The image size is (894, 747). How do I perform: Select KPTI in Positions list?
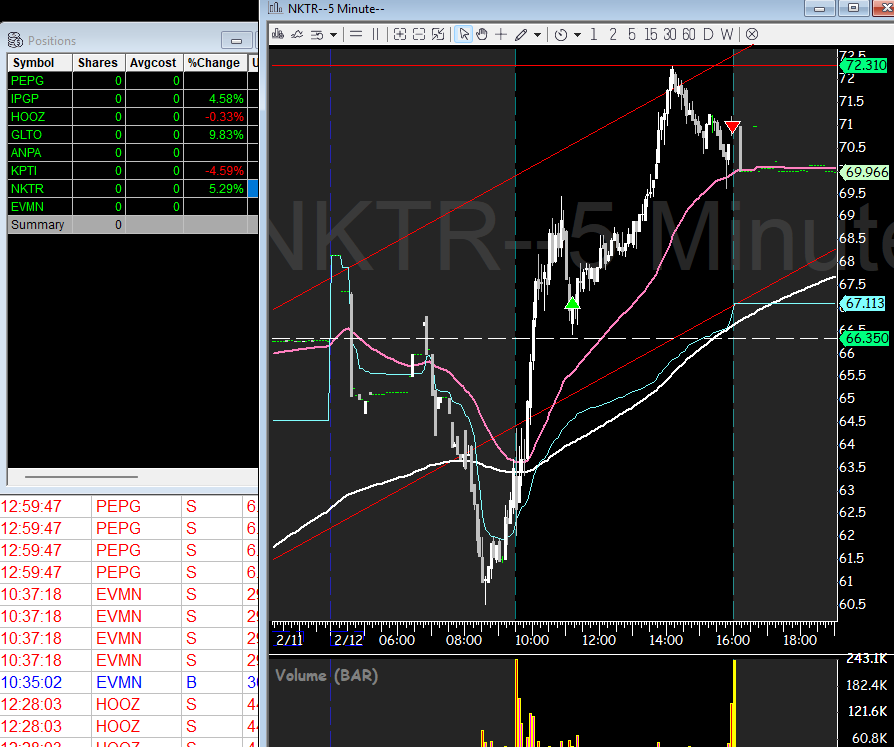click(x=24, y=170)
